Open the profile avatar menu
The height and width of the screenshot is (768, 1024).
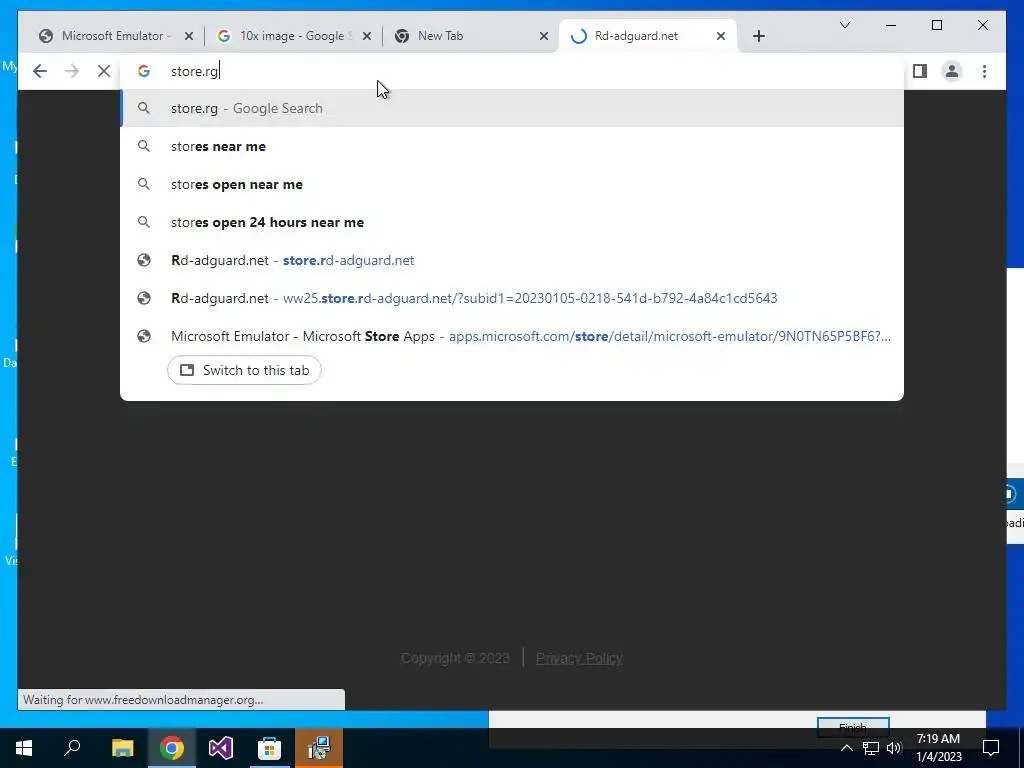(952, 71)
